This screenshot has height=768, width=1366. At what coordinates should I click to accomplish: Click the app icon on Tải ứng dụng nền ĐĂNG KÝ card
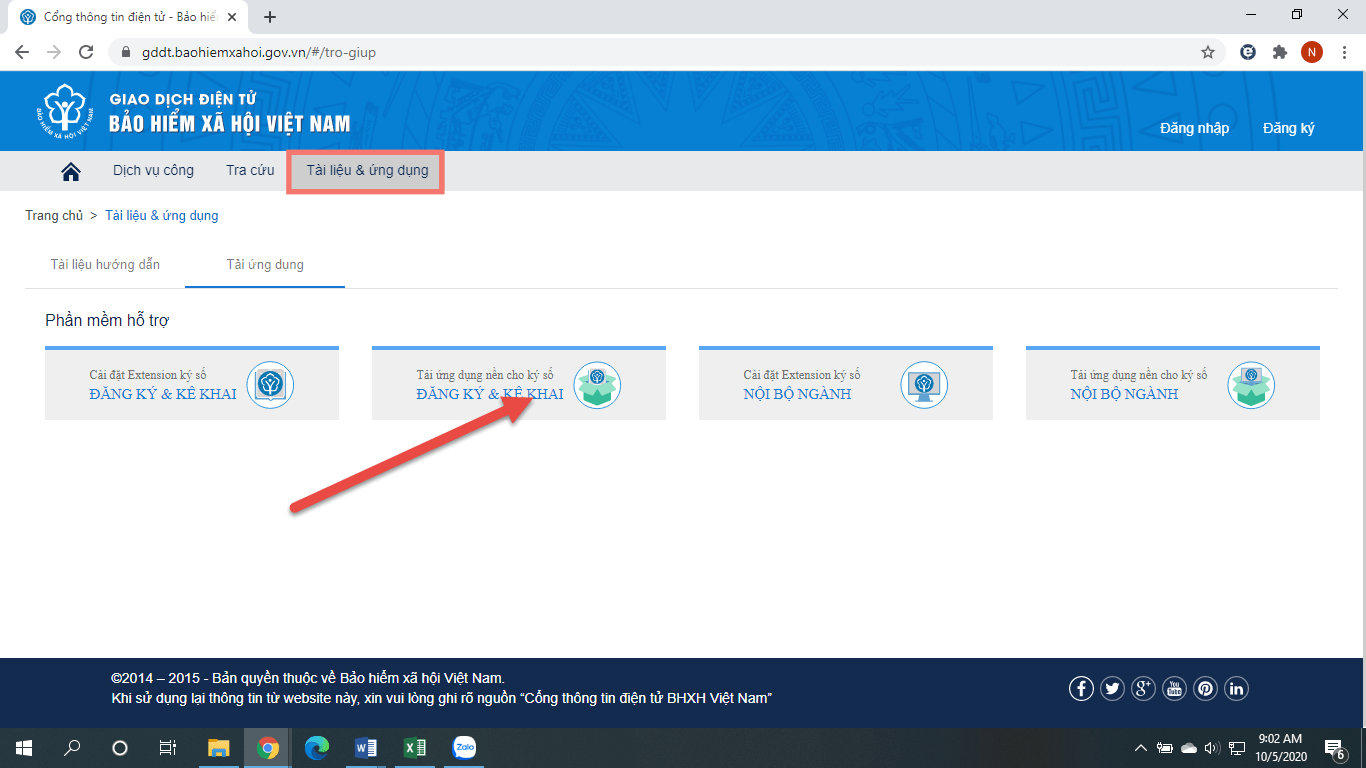597,385
